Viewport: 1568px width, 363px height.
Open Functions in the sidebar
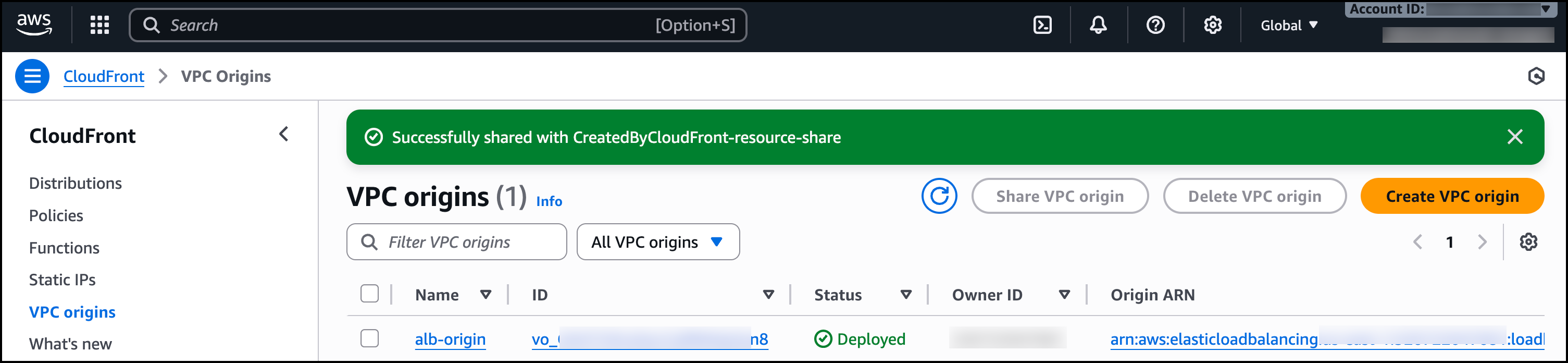tap(64, 248)
